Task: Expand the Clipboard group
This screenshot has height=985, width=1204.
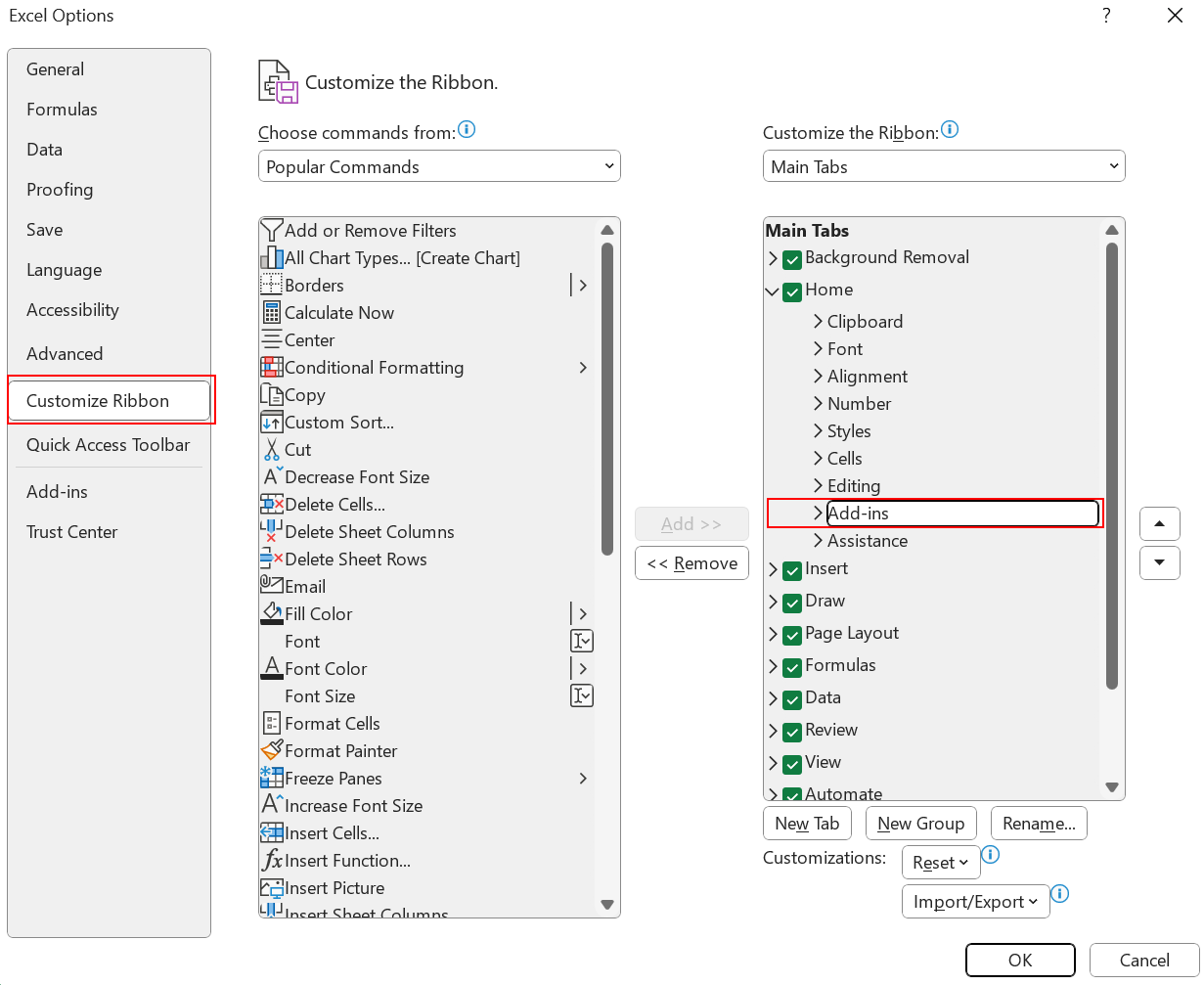Action: (818, 322)
